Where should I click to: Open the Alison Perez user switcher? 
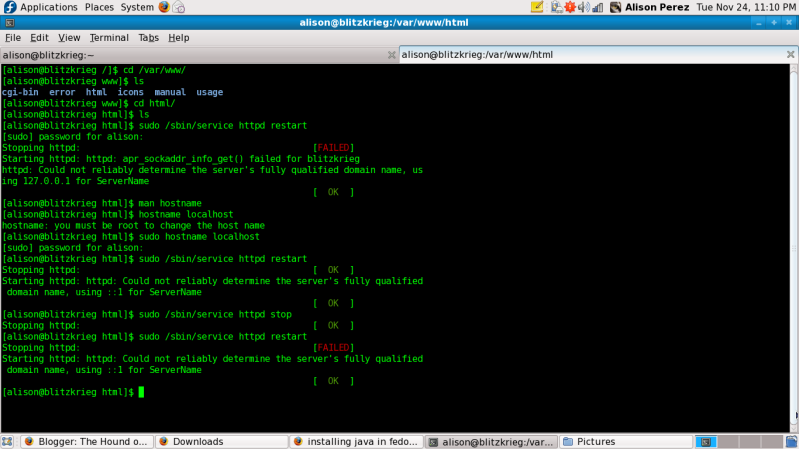click(655, 7)
